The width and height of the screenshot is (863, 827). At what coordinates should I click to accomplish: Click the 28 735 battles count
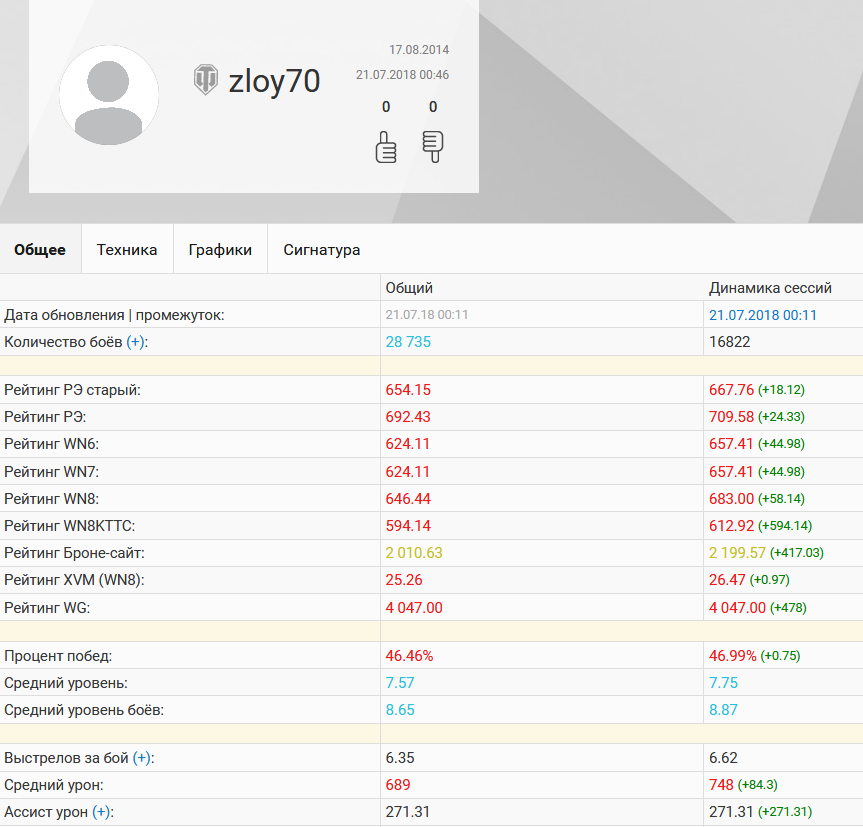pyautogui.click(x=408, y=342)
